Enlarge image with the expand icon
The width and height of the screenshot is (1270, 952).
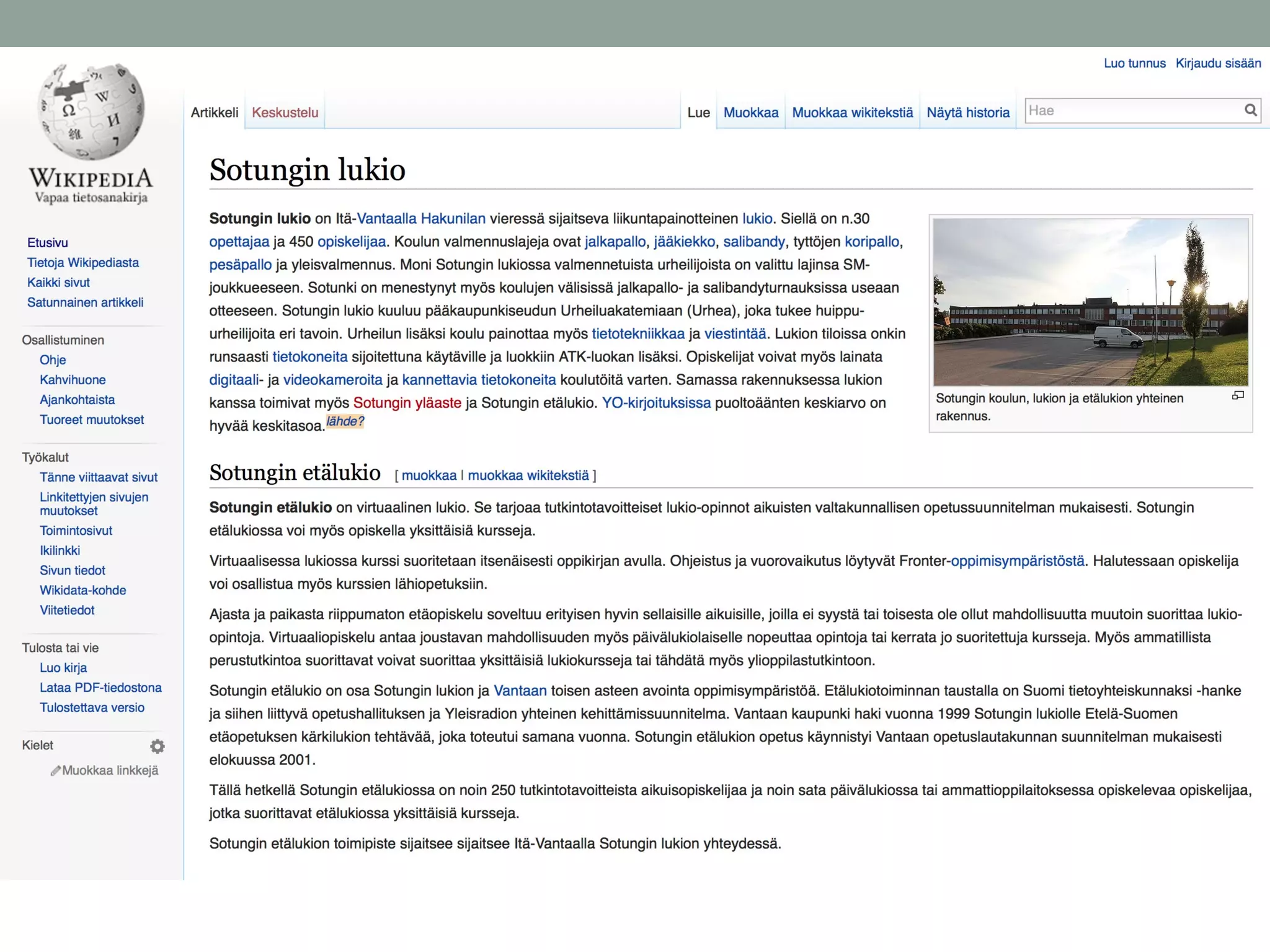[x=1238, y=395]
